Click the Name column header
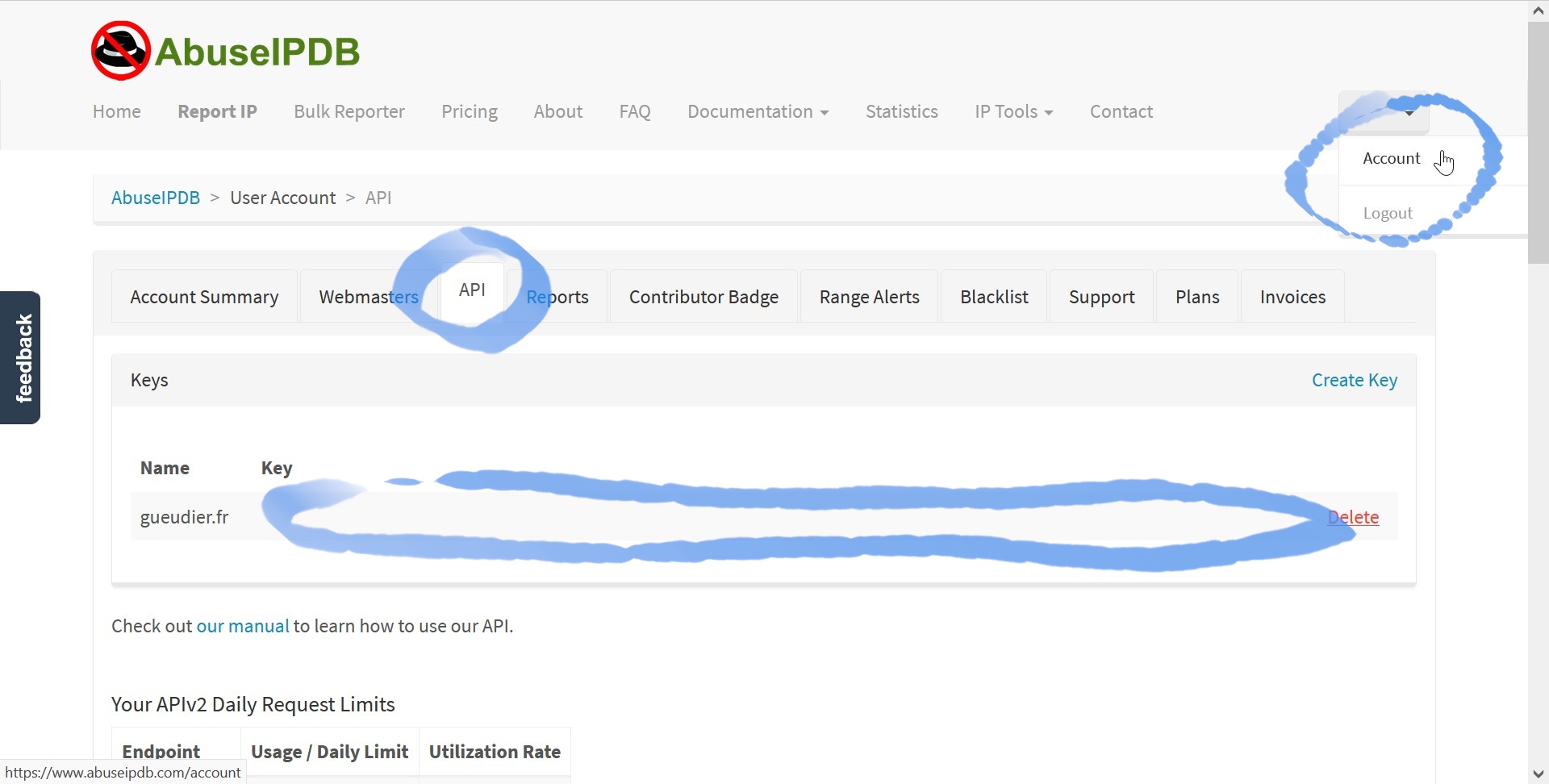Screen dimensions: 1549x784 [x=165, y=468]
